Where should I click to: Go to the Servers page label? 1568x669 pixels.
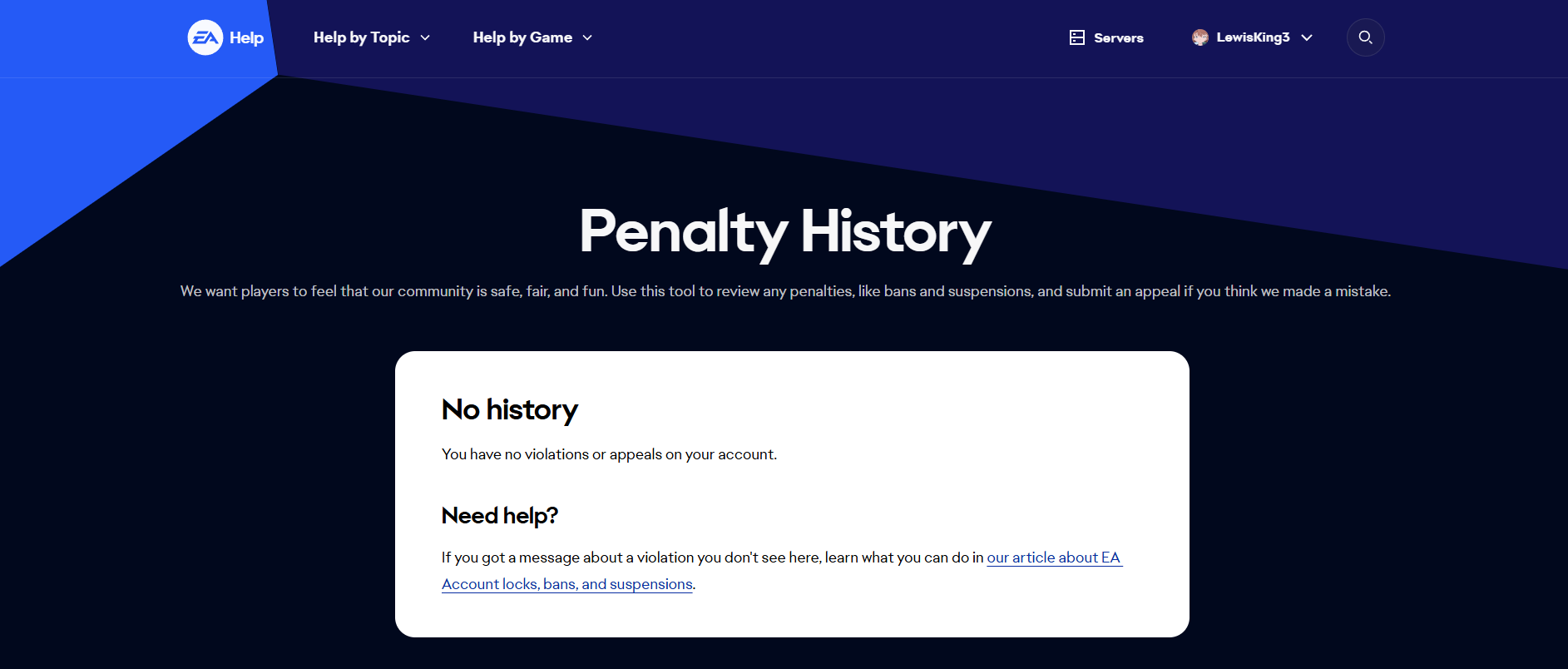pyautogui.click(x=1118, y=37)
